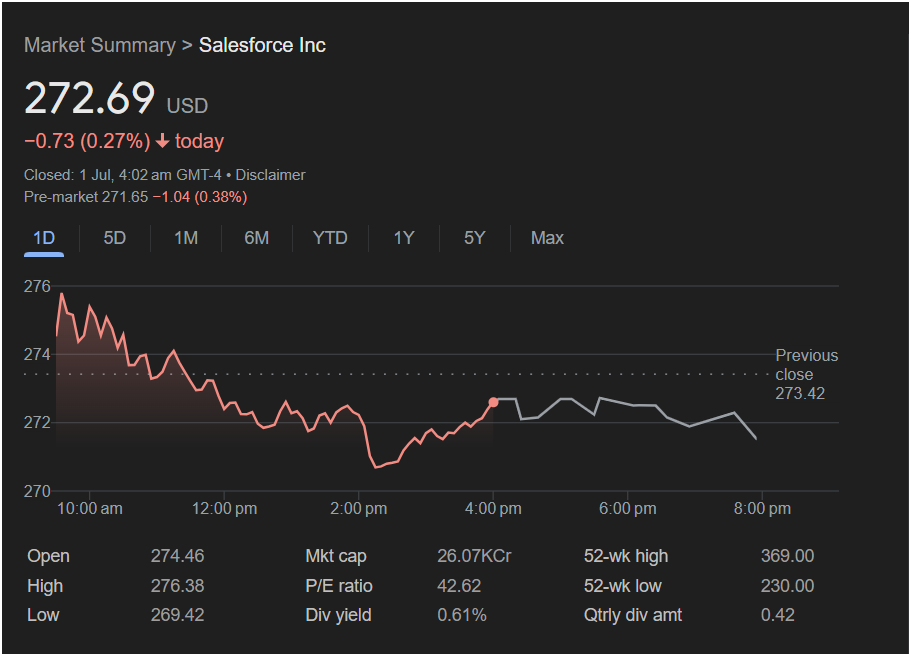The height and width of the screenshot is (656, 911).
Task: Click the 274 price axis label
Action: (37, 354)
